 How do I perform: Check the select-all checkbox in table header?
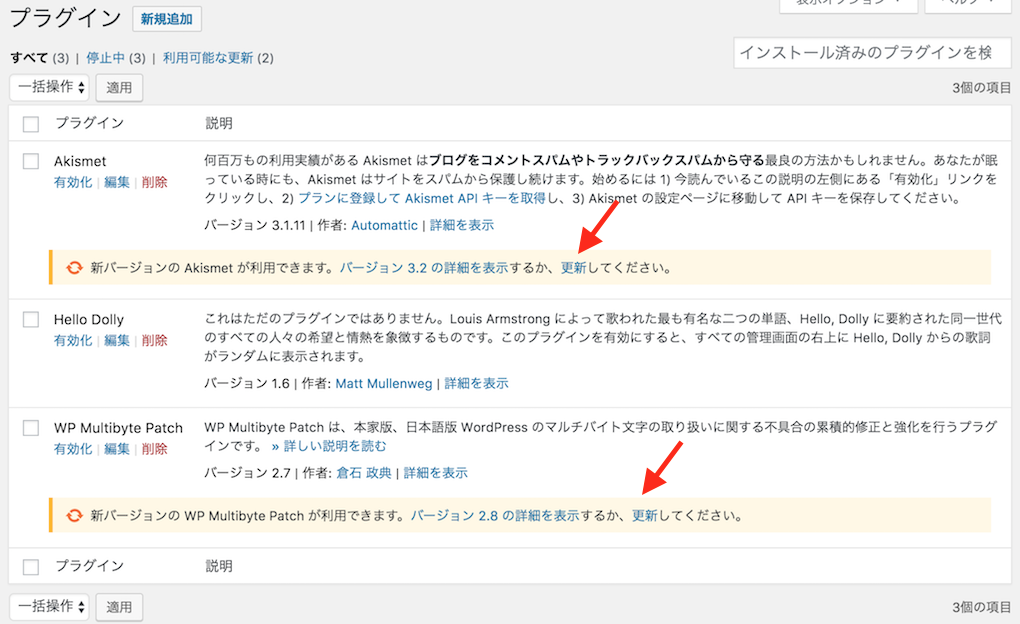(x=31, y=124)
